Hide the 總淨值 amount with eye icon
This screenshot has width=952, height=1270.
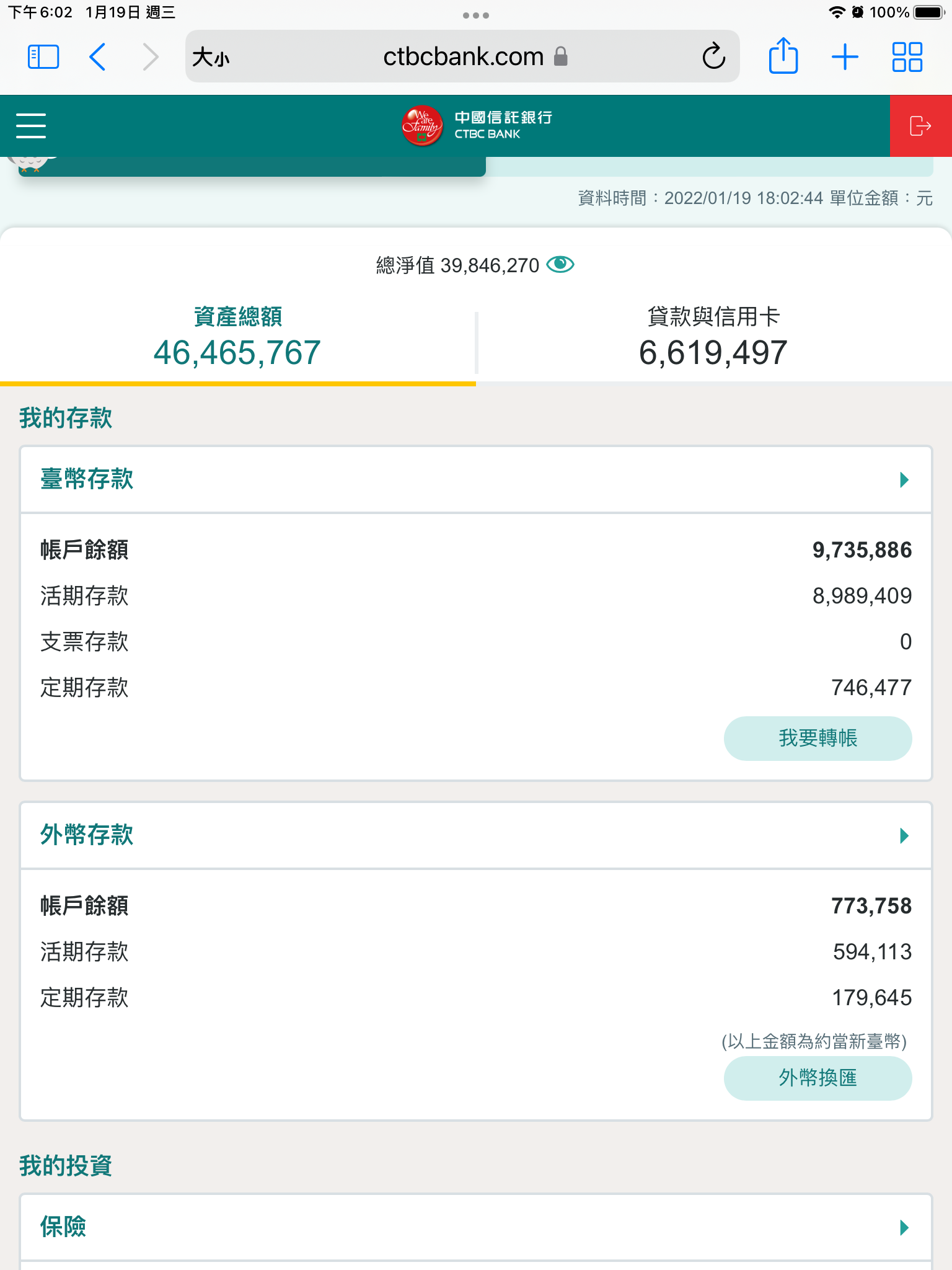560,265
